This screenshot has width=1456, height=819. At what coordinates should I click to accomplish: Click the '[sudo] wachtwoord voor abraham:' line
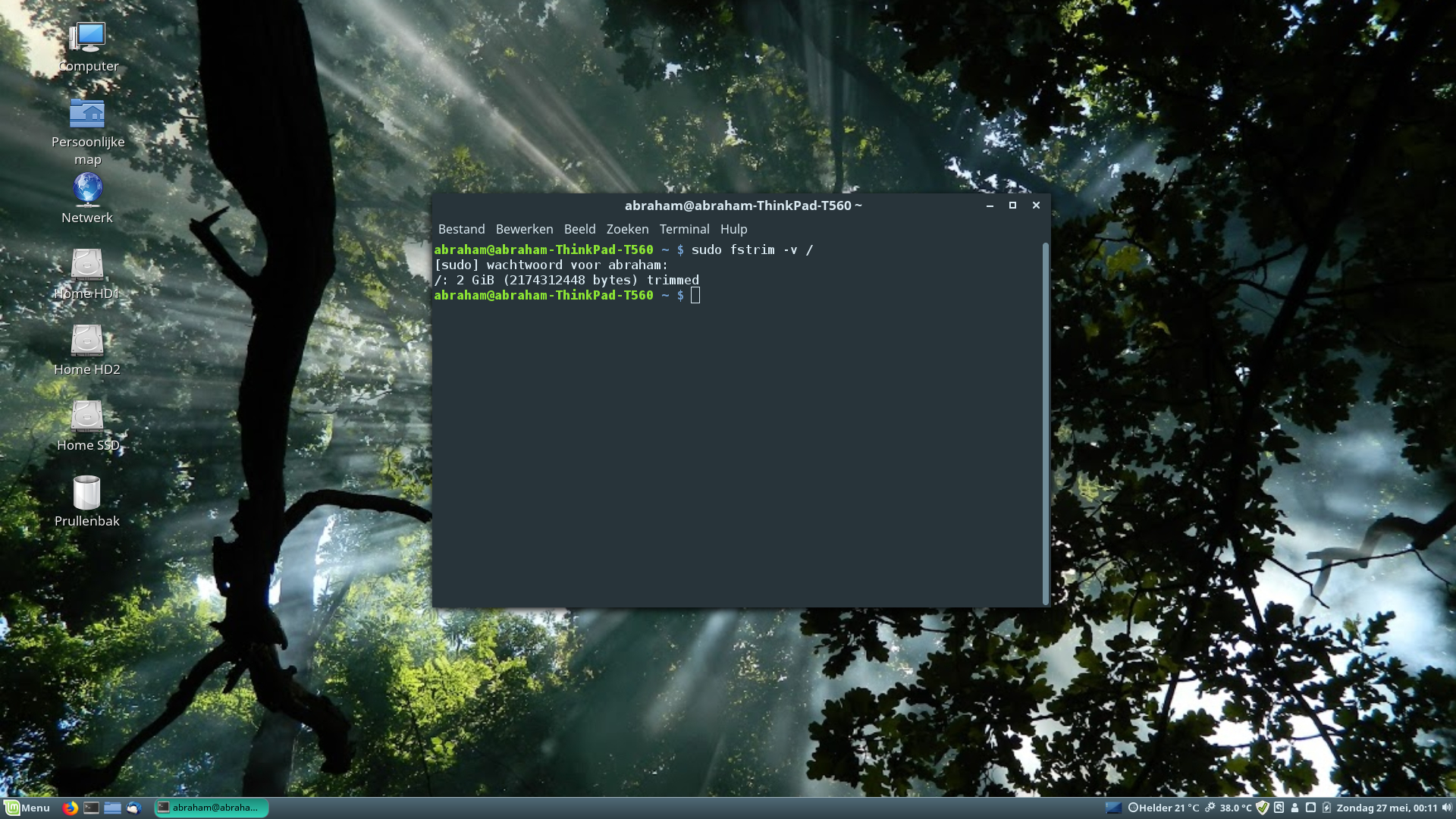click(551, 265)
